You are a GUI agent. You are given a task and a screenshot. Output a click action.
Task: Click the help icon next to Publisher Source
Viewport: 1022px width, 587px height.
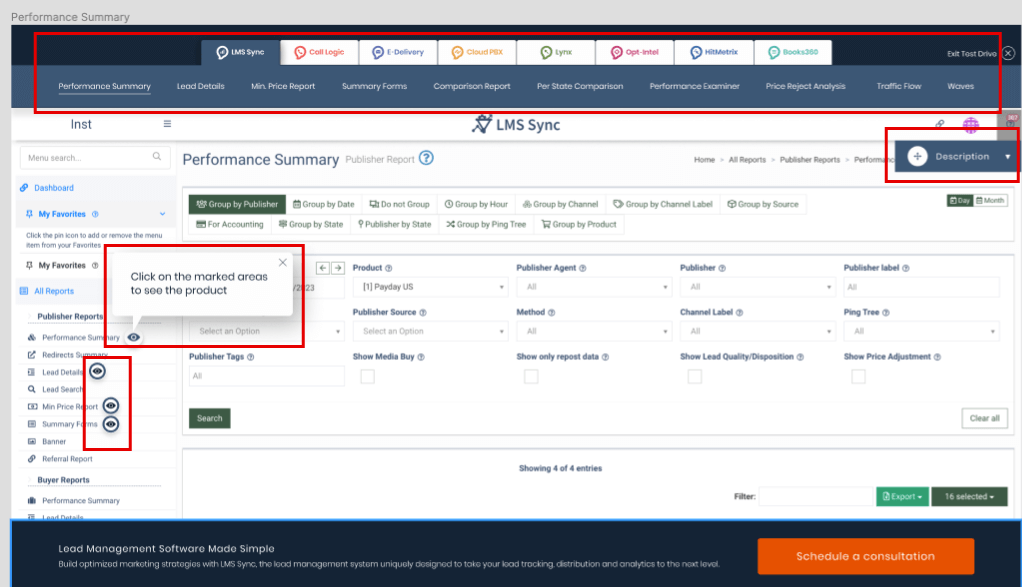[x=423, y=313]
